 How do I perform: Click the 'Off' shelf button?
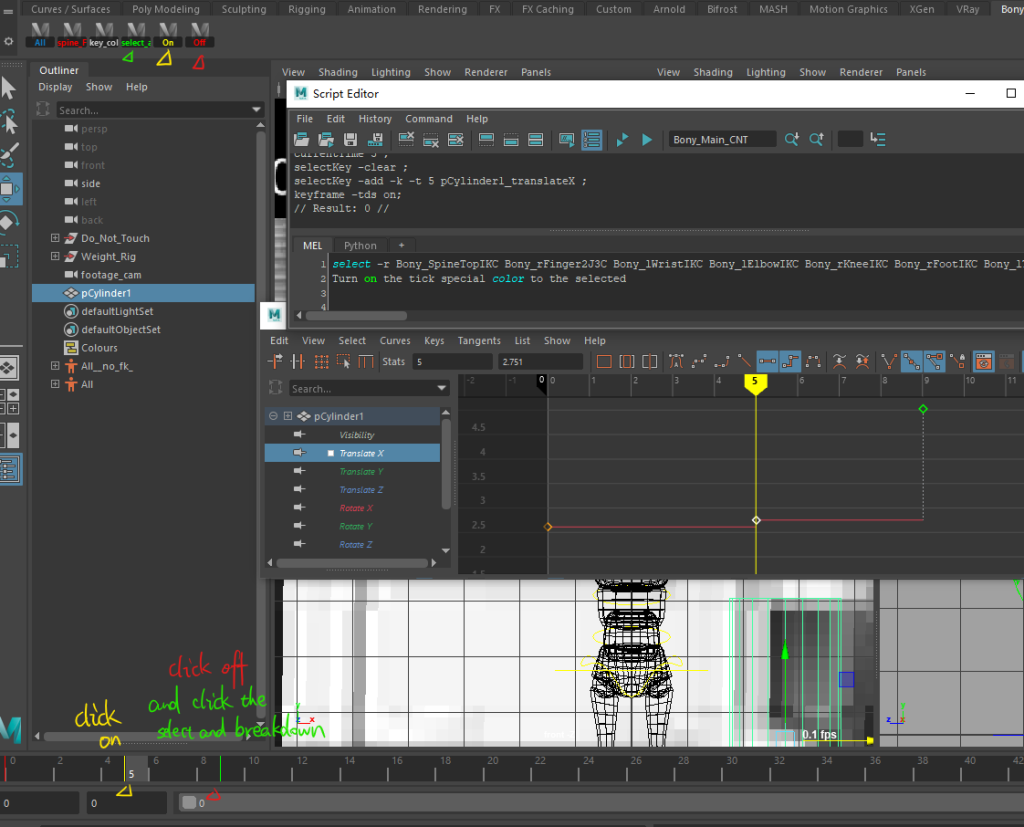[200, 35]
